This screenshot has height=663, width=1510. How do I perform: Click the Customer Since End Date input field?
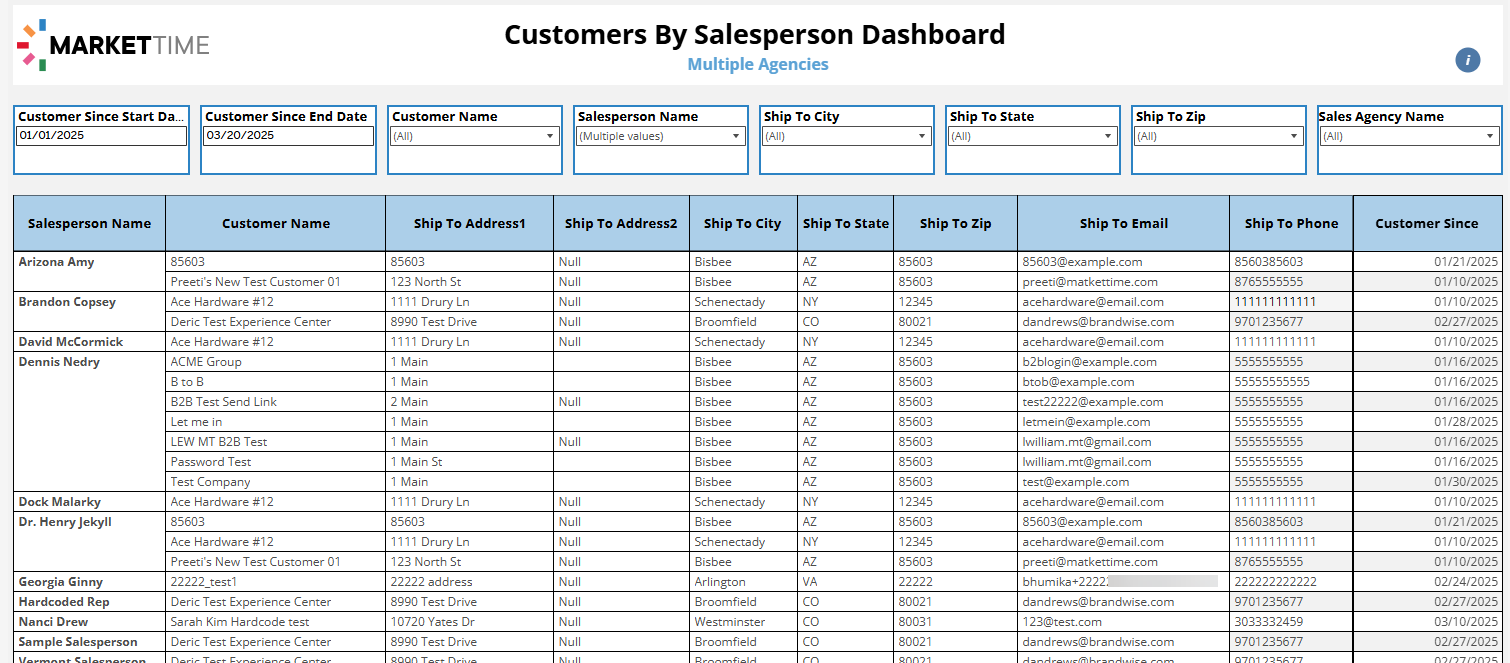tap(289, 136)
